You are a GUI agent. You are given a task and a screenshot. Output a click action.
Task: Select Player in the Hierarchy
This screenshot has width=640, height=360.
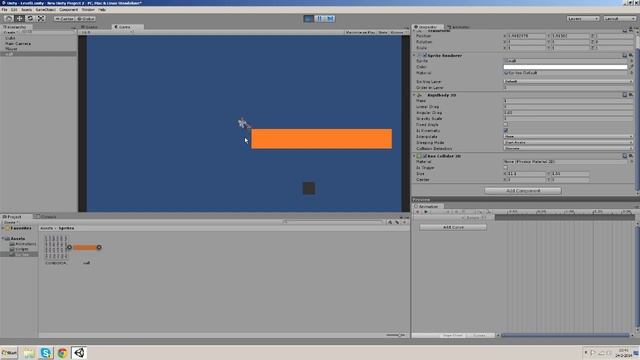pyautogui.click(x=11, y=49)
